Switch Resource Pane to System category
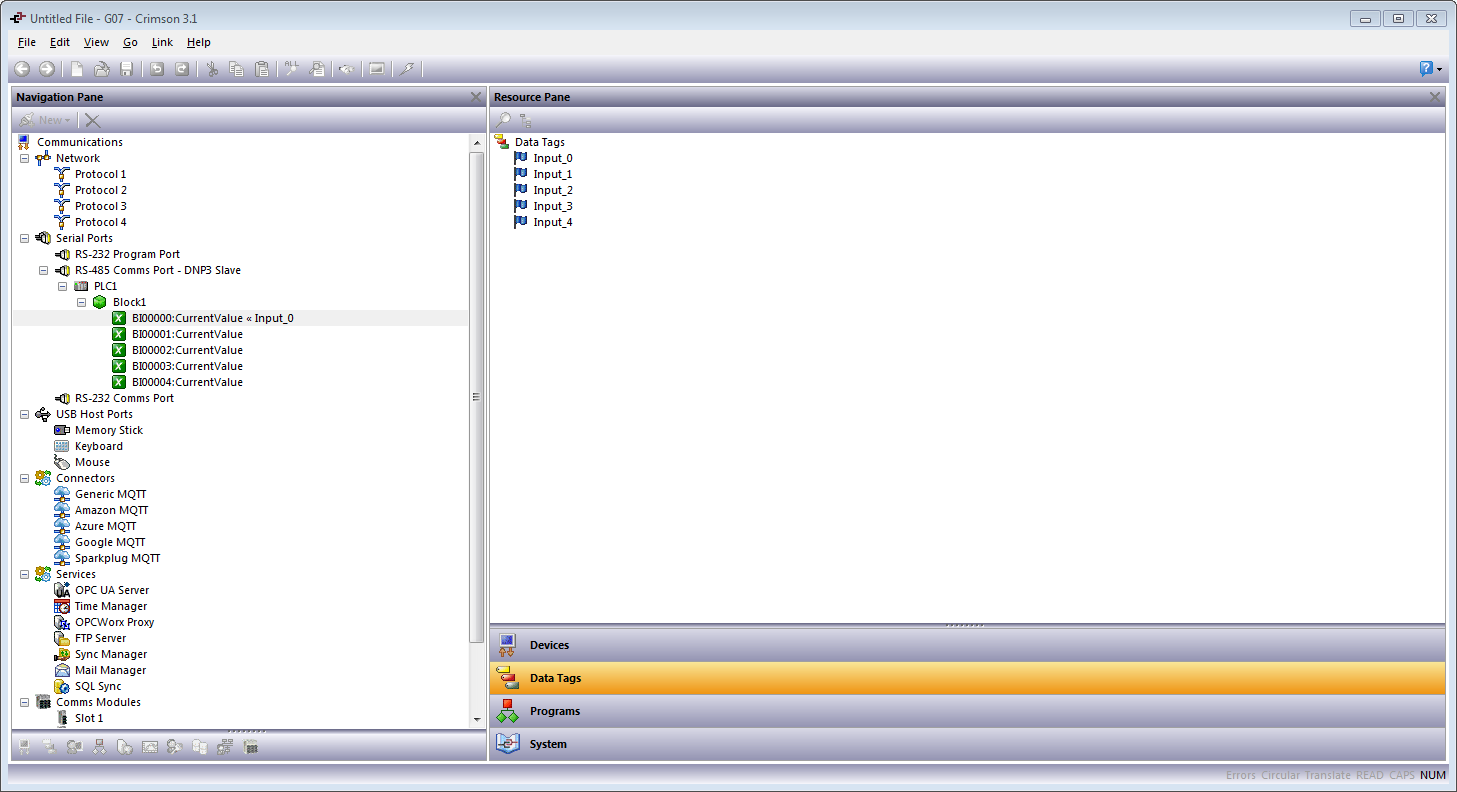 pyautogui.click(x=967, y=744)
